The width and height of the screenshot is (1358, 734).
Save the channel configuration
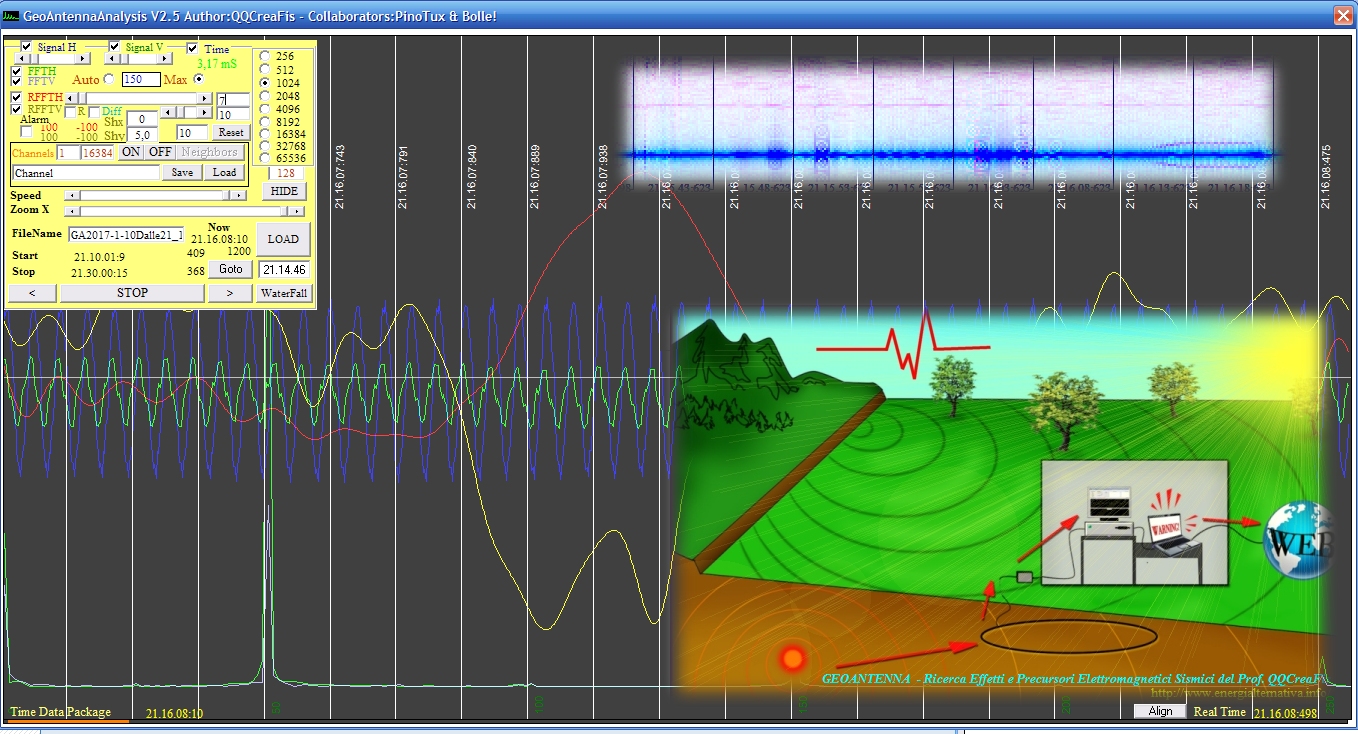[182, 172]
